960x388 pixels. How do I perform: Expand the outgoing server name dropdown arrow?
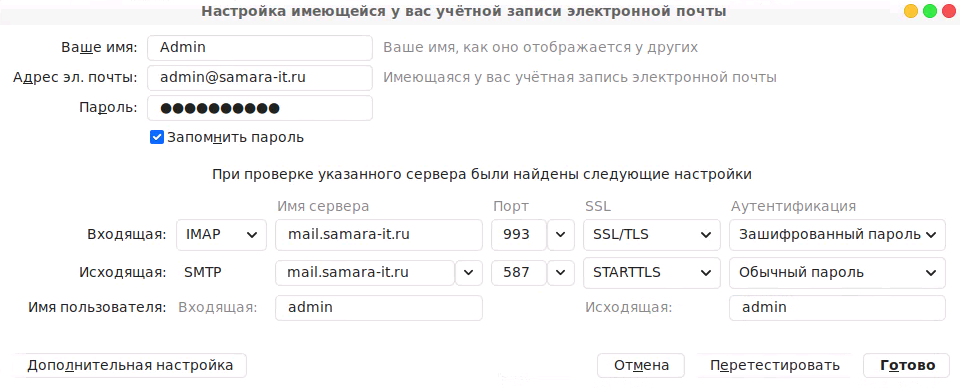[x=469, y=273]
